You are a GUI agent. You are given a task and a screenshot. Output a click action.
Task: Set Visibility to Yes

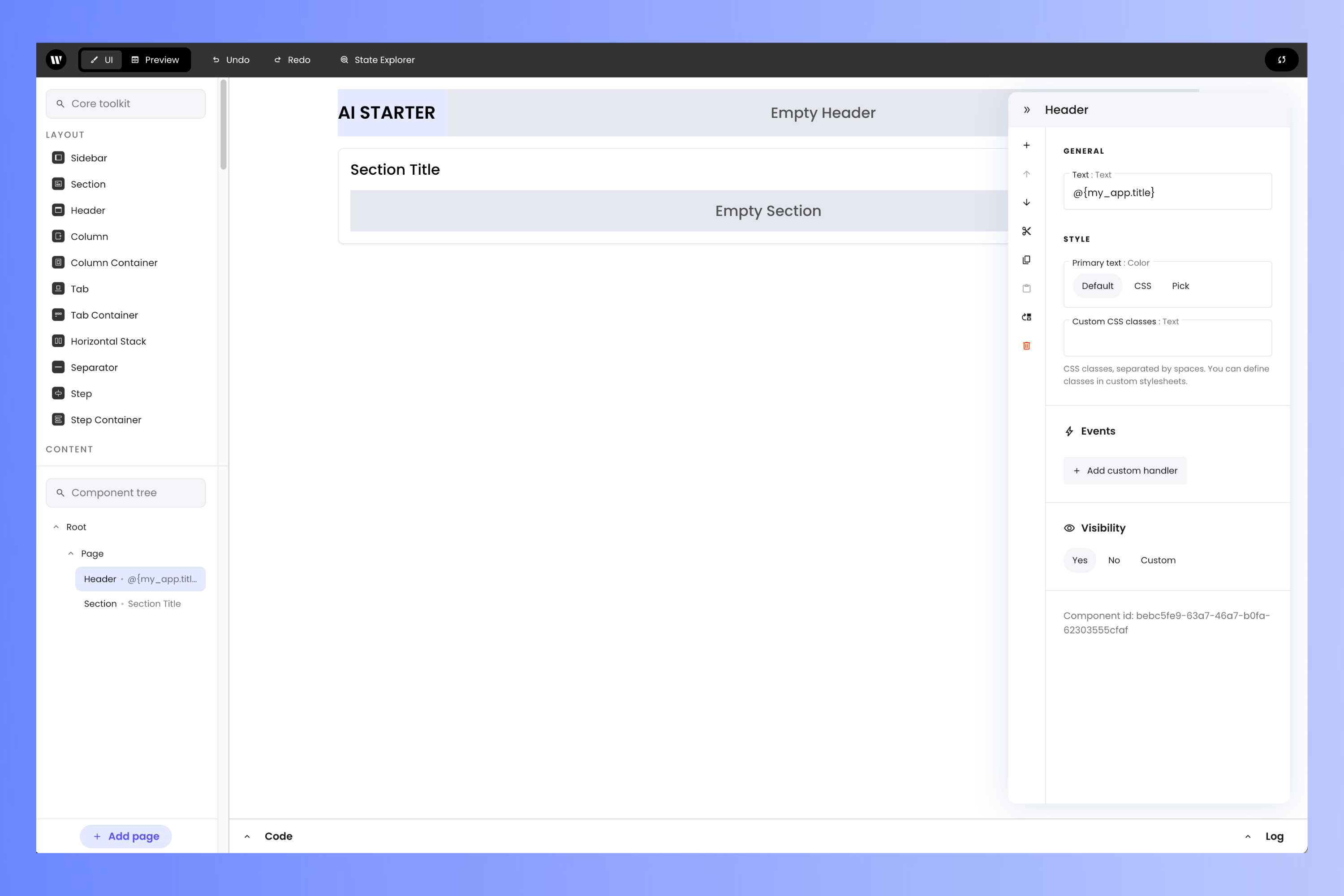[1079, 560]
